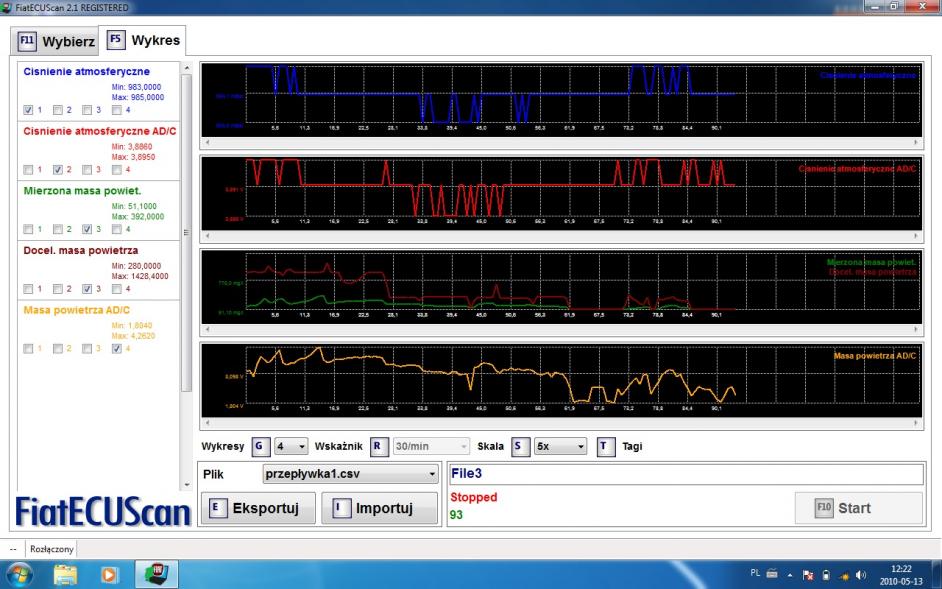Click the Action Center flag tray icon
The height and width of the screenshot is (589, 942).
click(808, 575)
